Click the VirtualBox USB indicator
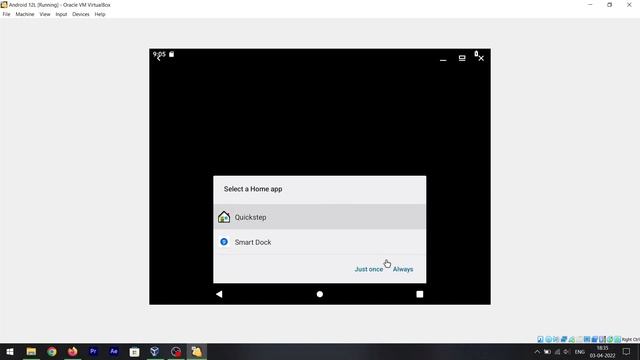640x360 pixels. pyautogui.click(x=572, y=339)
